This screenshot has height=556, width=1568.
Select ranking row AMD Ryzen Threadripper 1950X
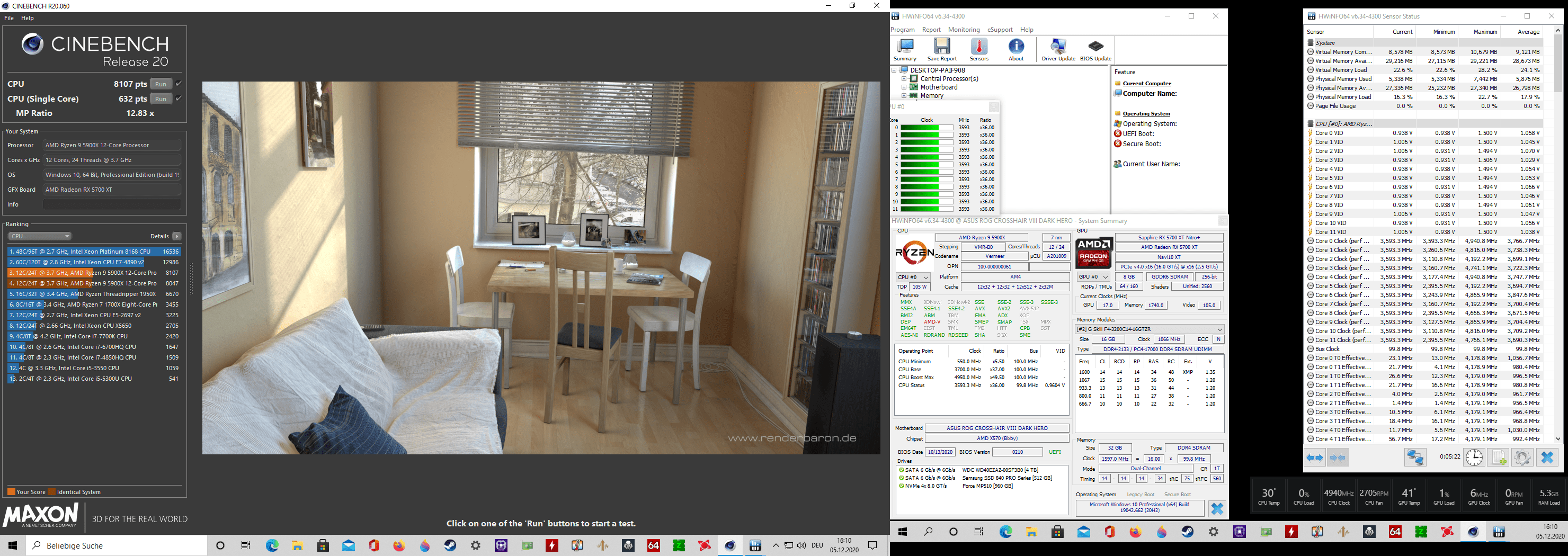[94, 294]
